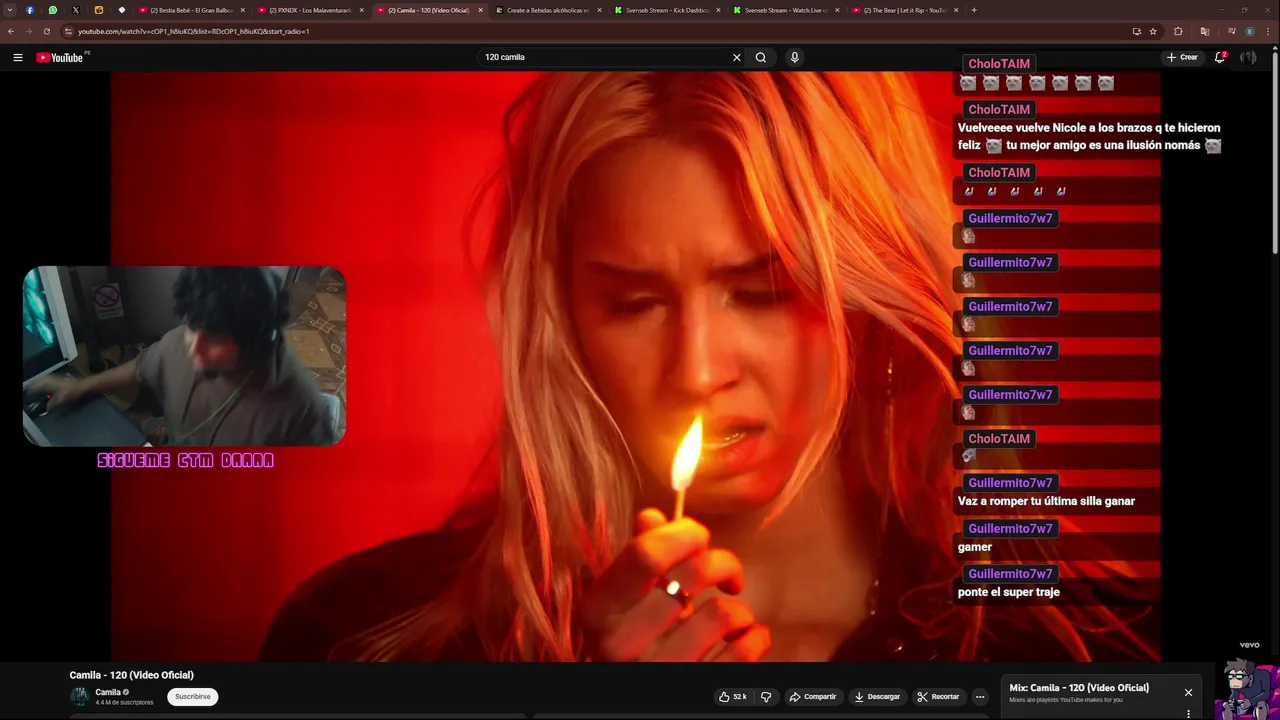Screen dimensions: 1280x720
Task: Close the The Bear | Let it Rip tab
Action: [956, 10]
